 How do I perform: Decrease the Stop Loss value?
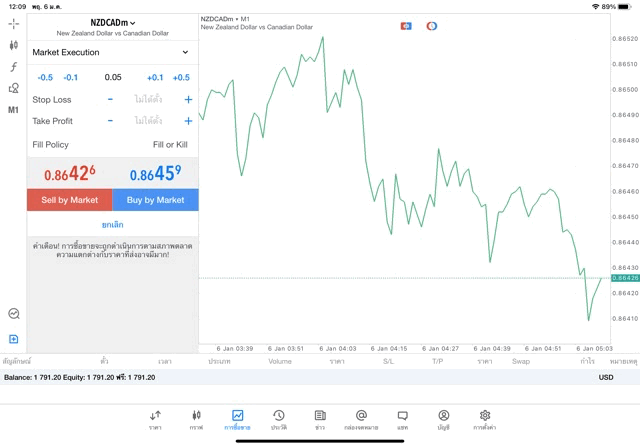(x=110, y=99)
